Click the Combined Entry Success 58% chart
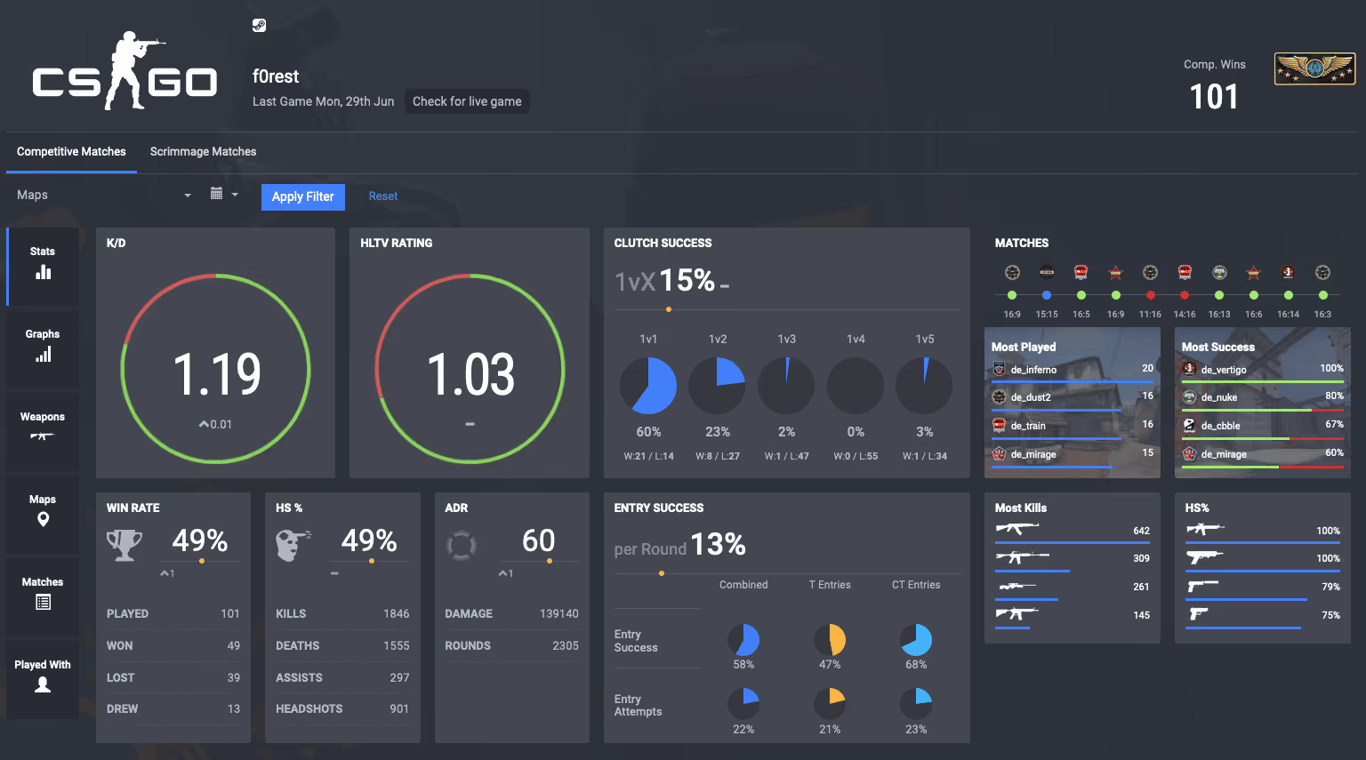The height and width of the screenshot is (760, 1366). click(x=743, y=640)
